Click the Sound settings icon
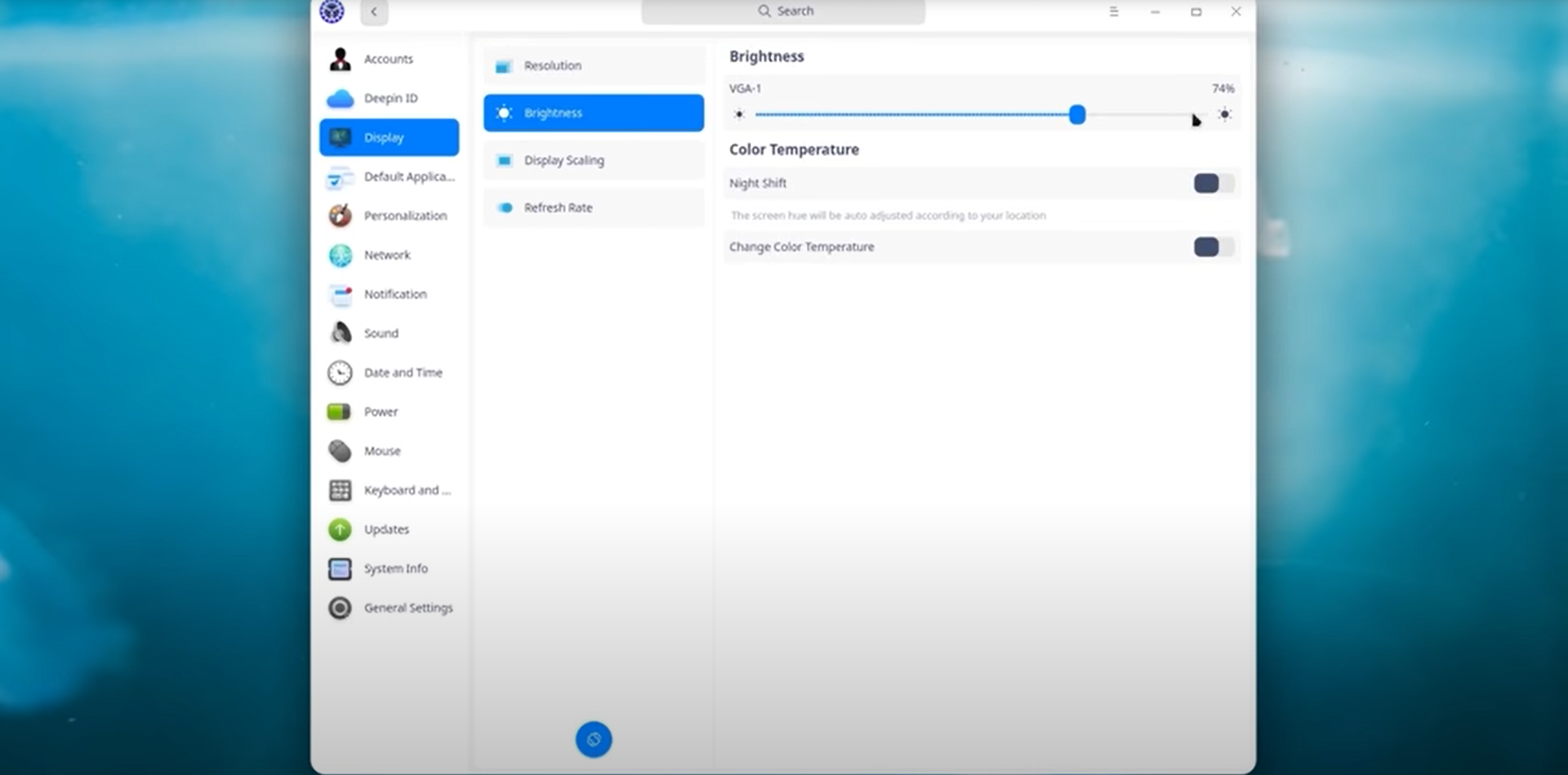Screen dimensions: 1568x775 pos(339,332)
